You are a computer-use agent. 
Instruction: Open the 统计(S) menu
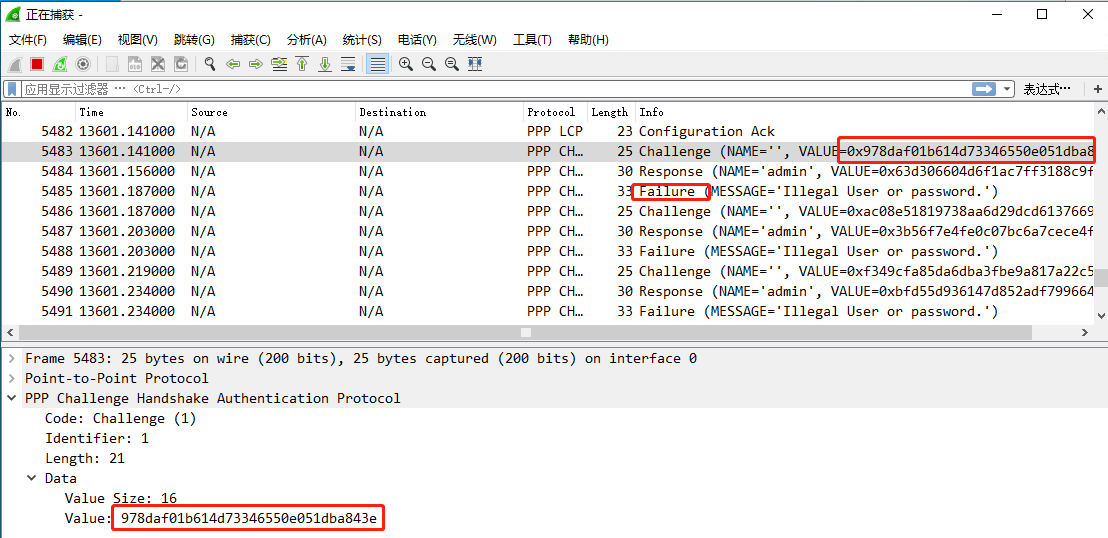(x=362, y=40)
